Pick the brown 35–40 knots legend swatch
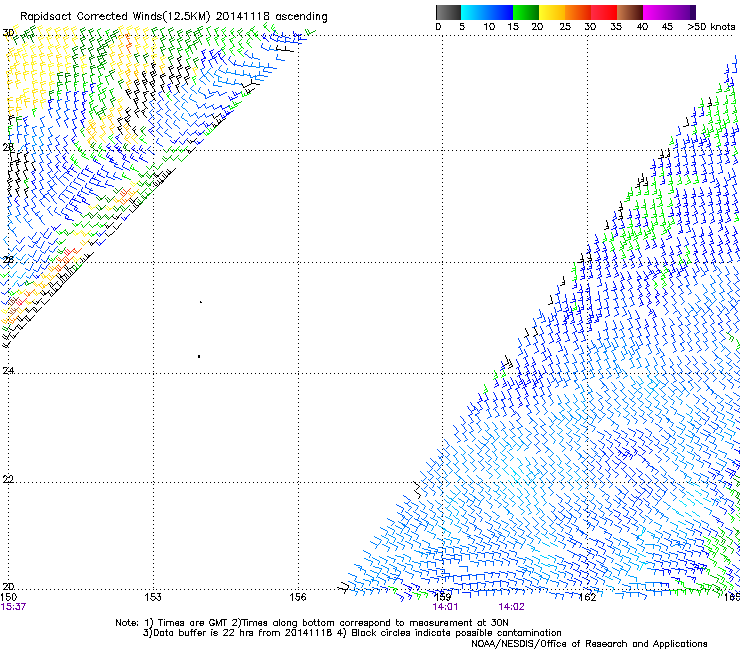The image size is (740, 650). (x=630, y=12)
